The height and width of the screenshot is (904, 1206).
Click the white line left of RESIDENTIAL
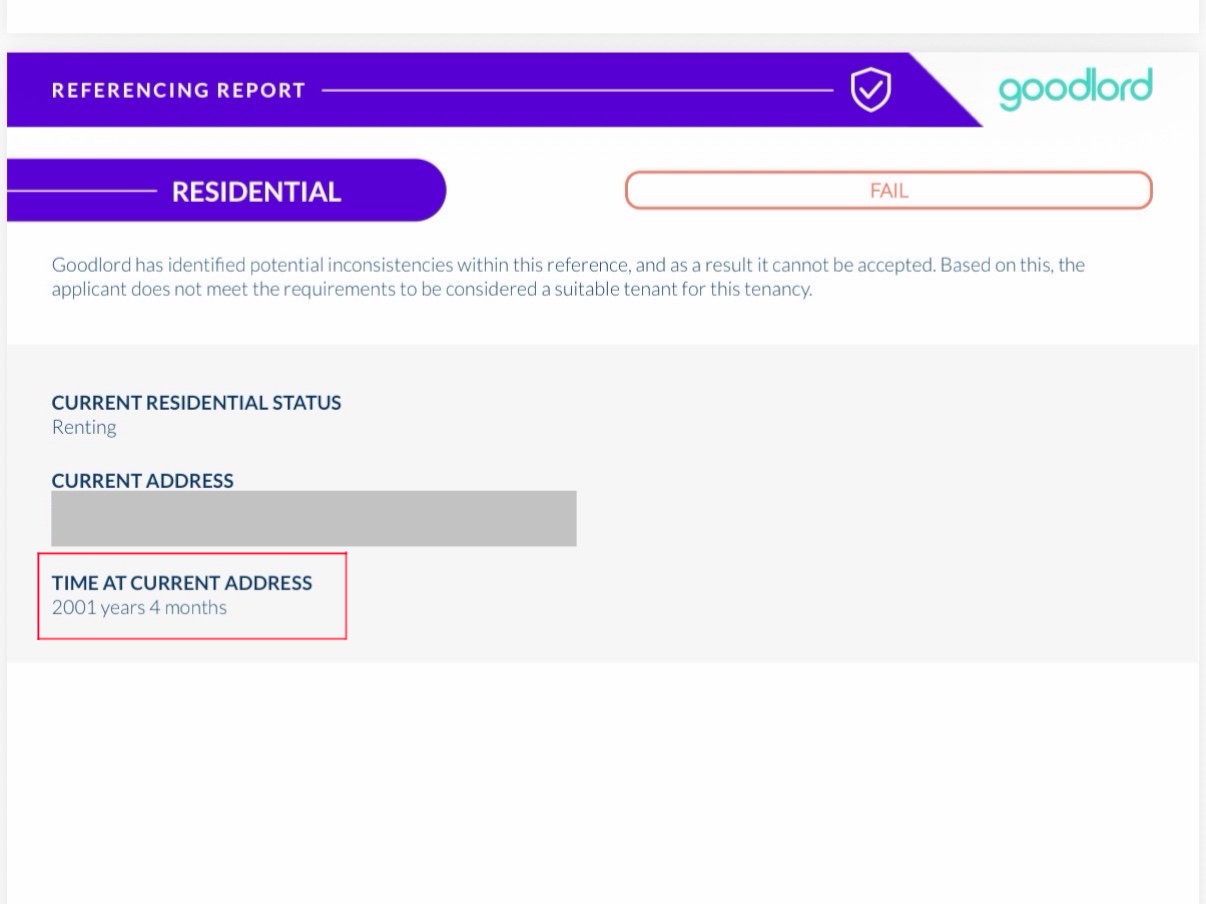82,190
